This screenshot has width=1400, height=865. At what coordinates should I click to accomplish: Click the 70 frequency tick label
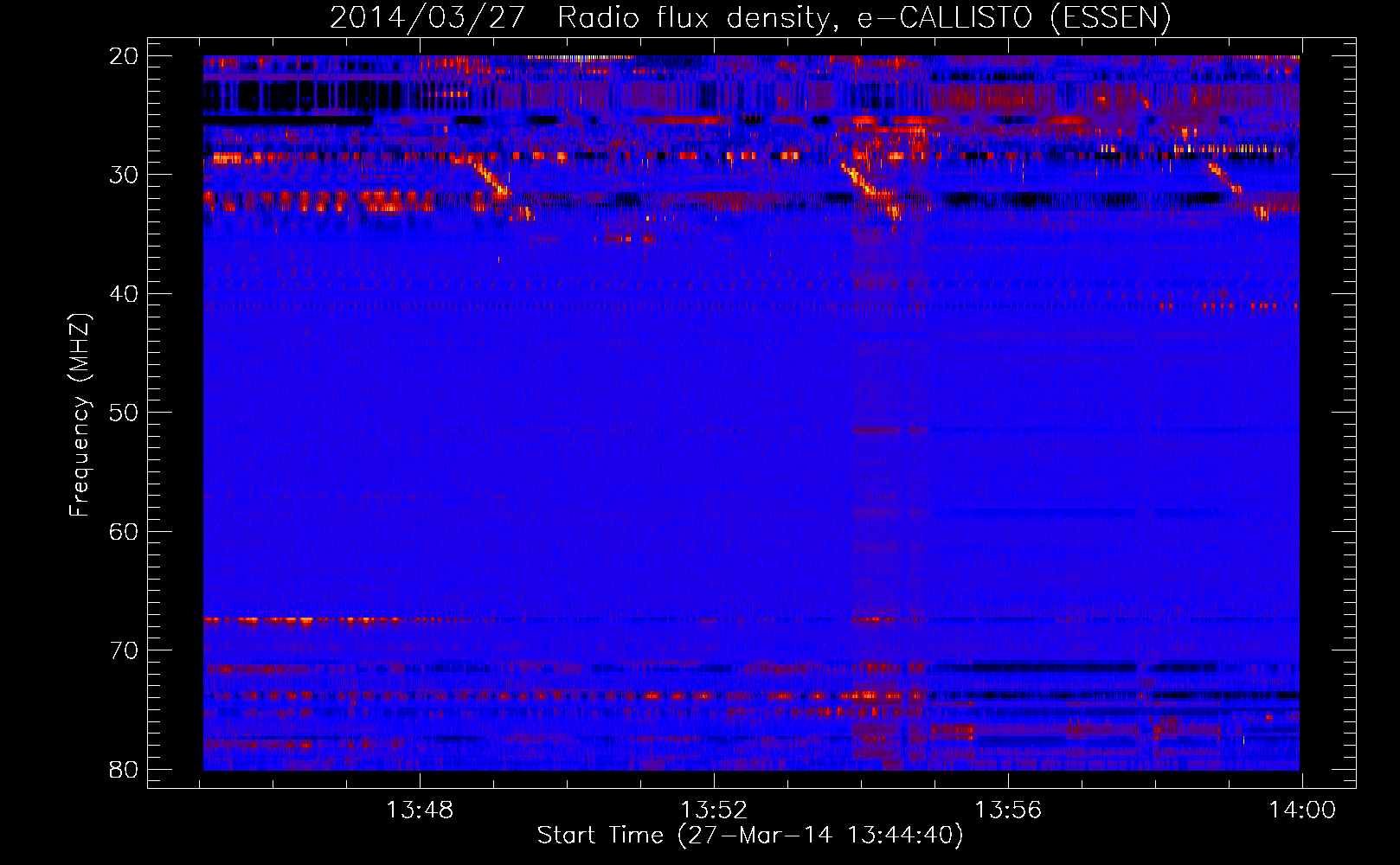pyautogui.click(x=124, y=650)
